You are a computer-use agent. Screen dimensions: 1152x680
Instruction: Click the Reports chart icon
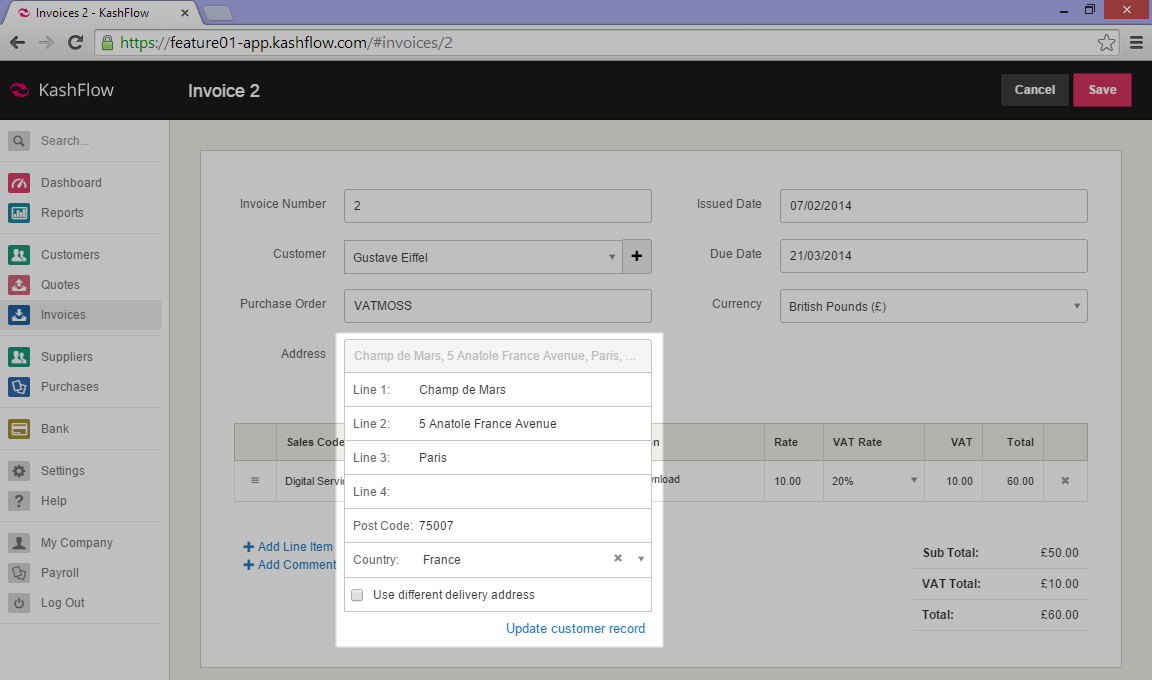tap(19, 213)
